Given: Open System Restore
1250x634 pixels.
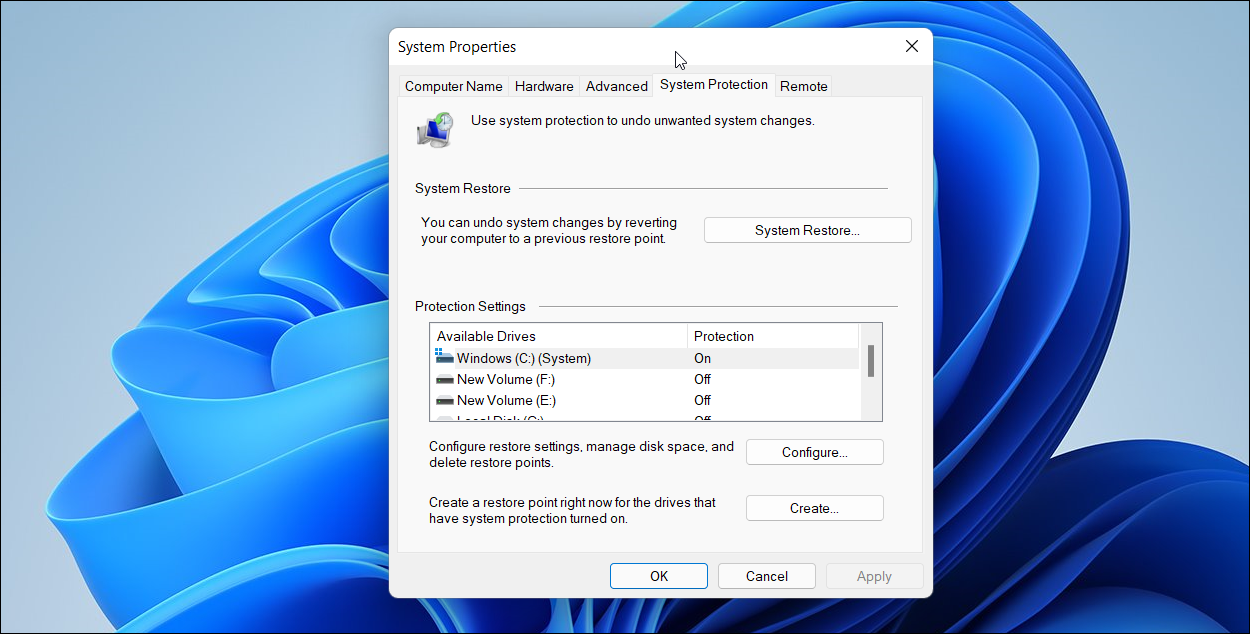Looking at the screenshot, I should pyautogui.click(x=807, y=229).
